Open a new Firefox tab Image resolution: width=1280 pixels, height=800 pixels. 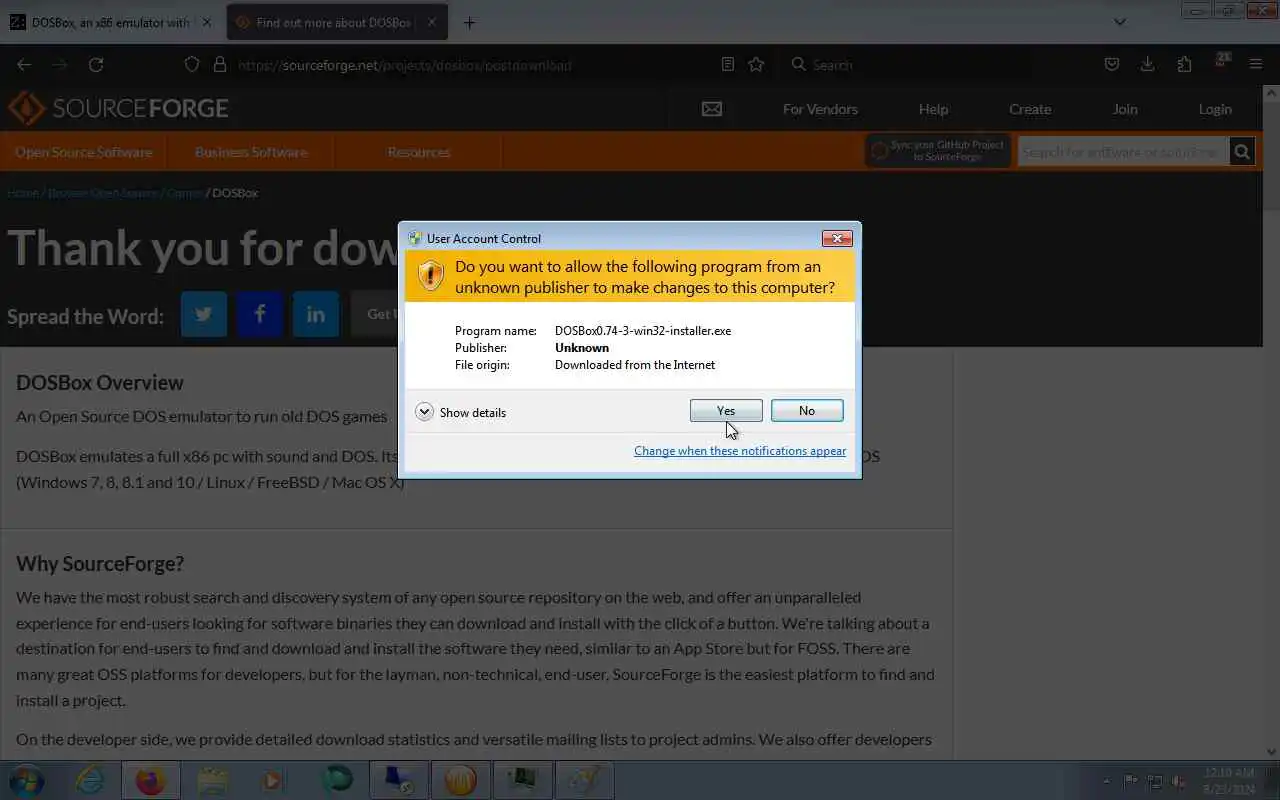coord(469,22)
